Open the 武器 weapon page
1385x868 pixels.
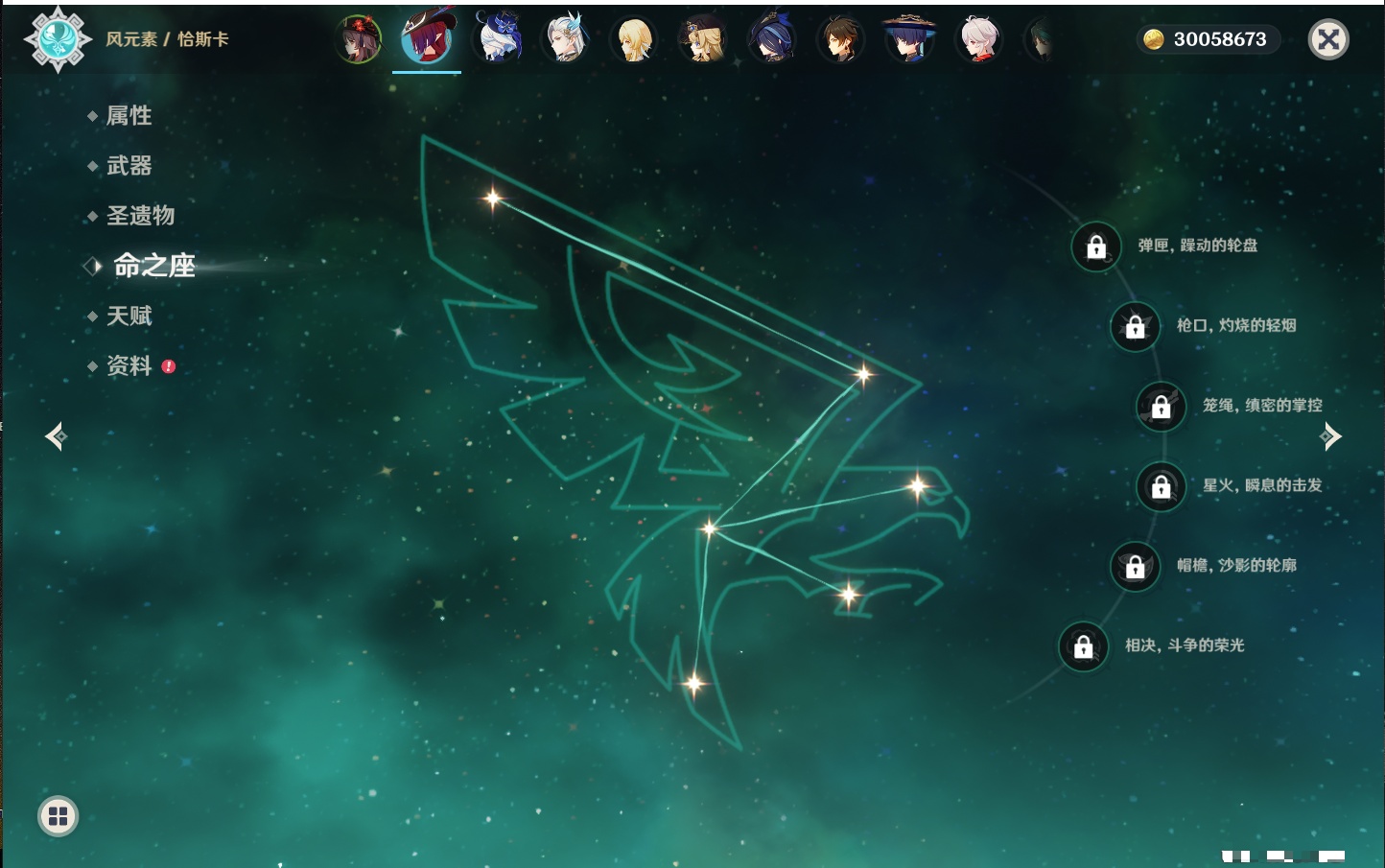click(129, 166)
